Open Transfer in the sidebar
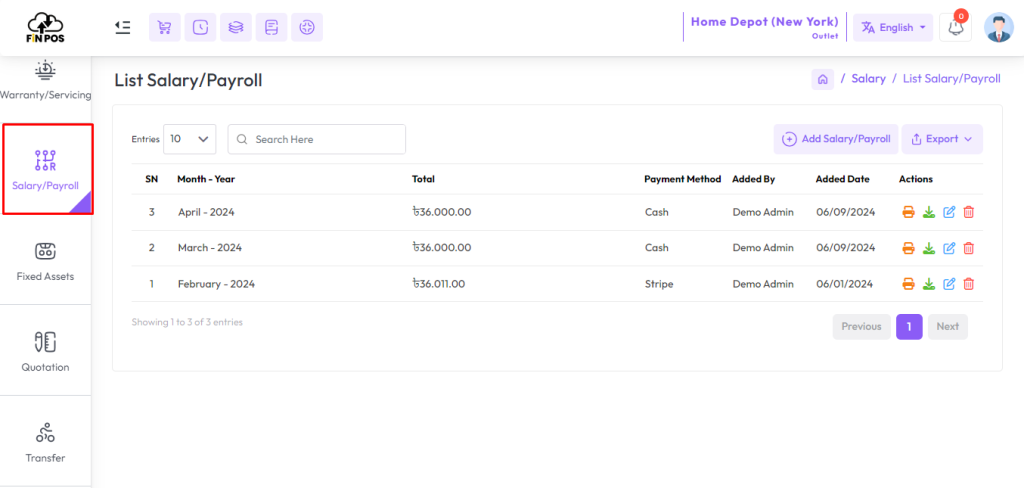The height and width of the screenshot is (488, 1024). [x=45, y=442]
